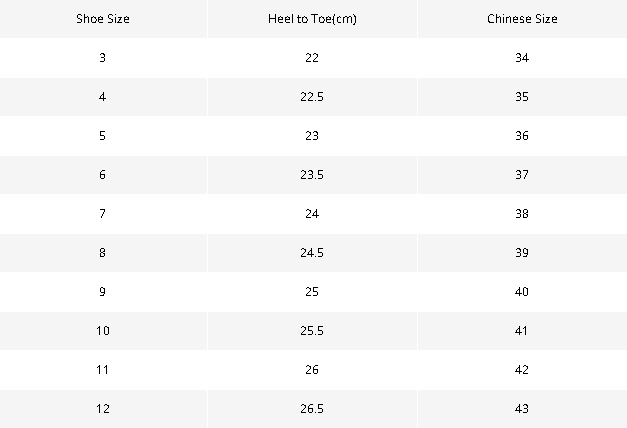Viewport: 627px width, 428px height.
Task: Click the 26.5 cm measurement cell
Action: pos(312,409)
